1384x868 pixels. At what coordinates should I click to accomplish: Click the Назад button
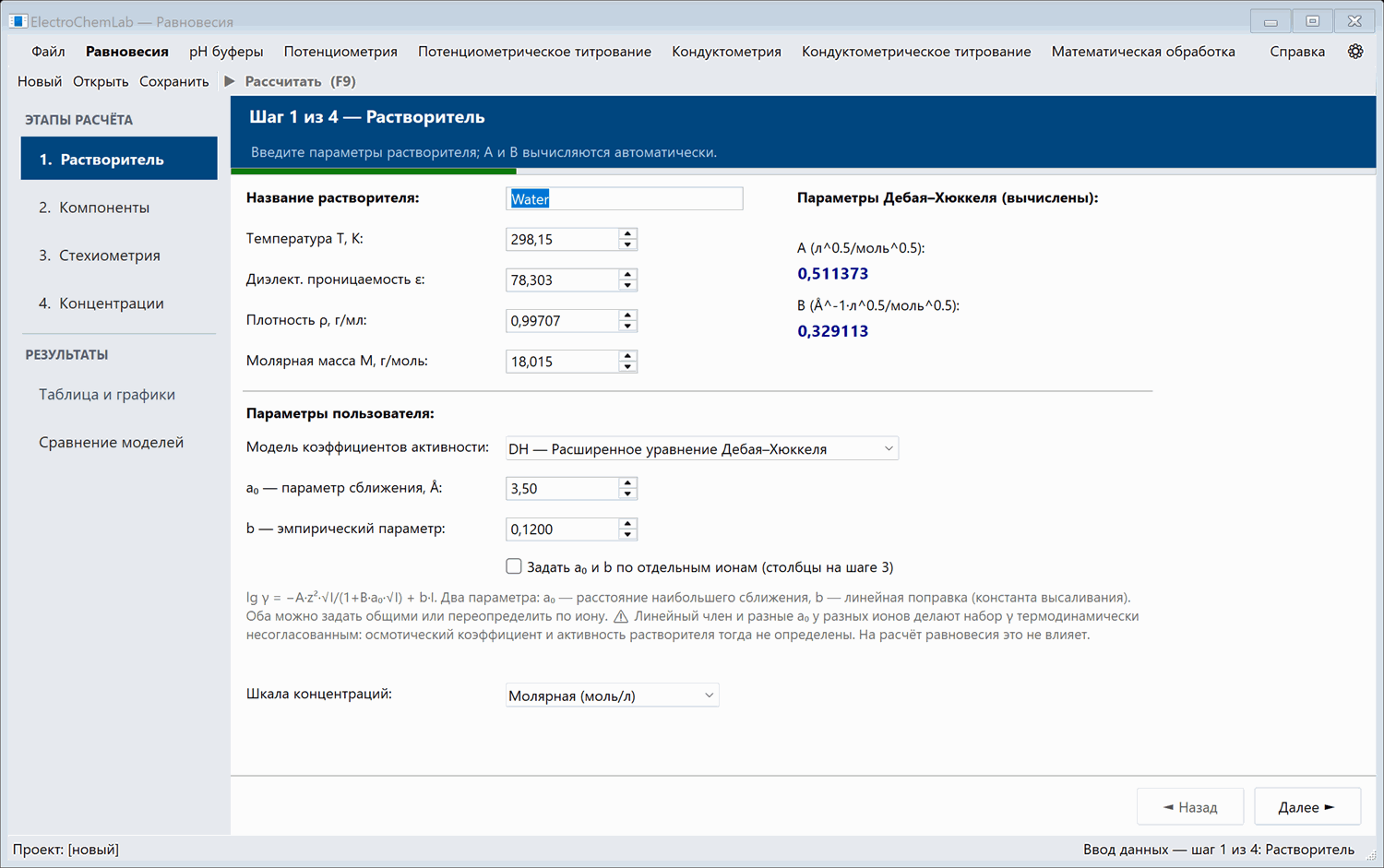coord(1190,807)
